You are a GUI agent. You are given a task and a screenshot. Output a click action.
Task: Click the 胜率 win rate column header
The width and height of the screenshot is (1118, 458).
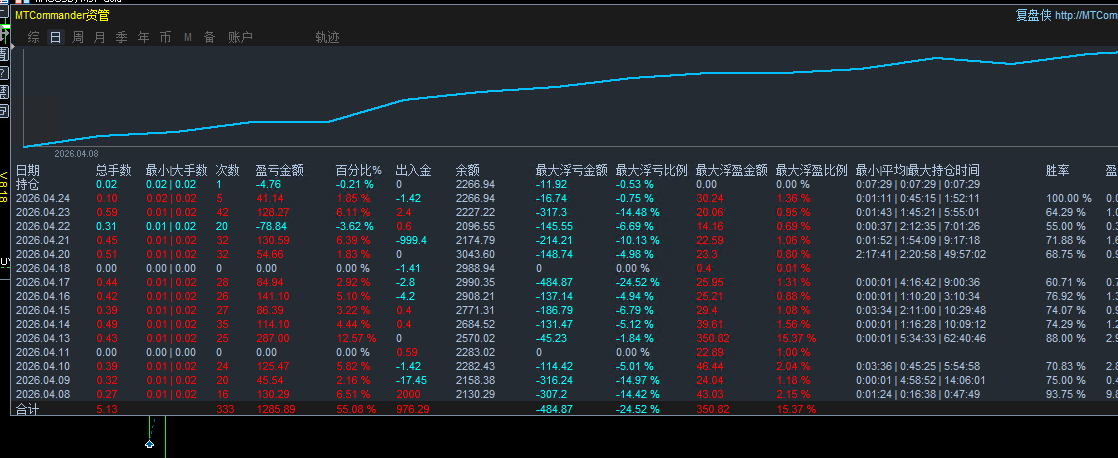[1057, 170]
